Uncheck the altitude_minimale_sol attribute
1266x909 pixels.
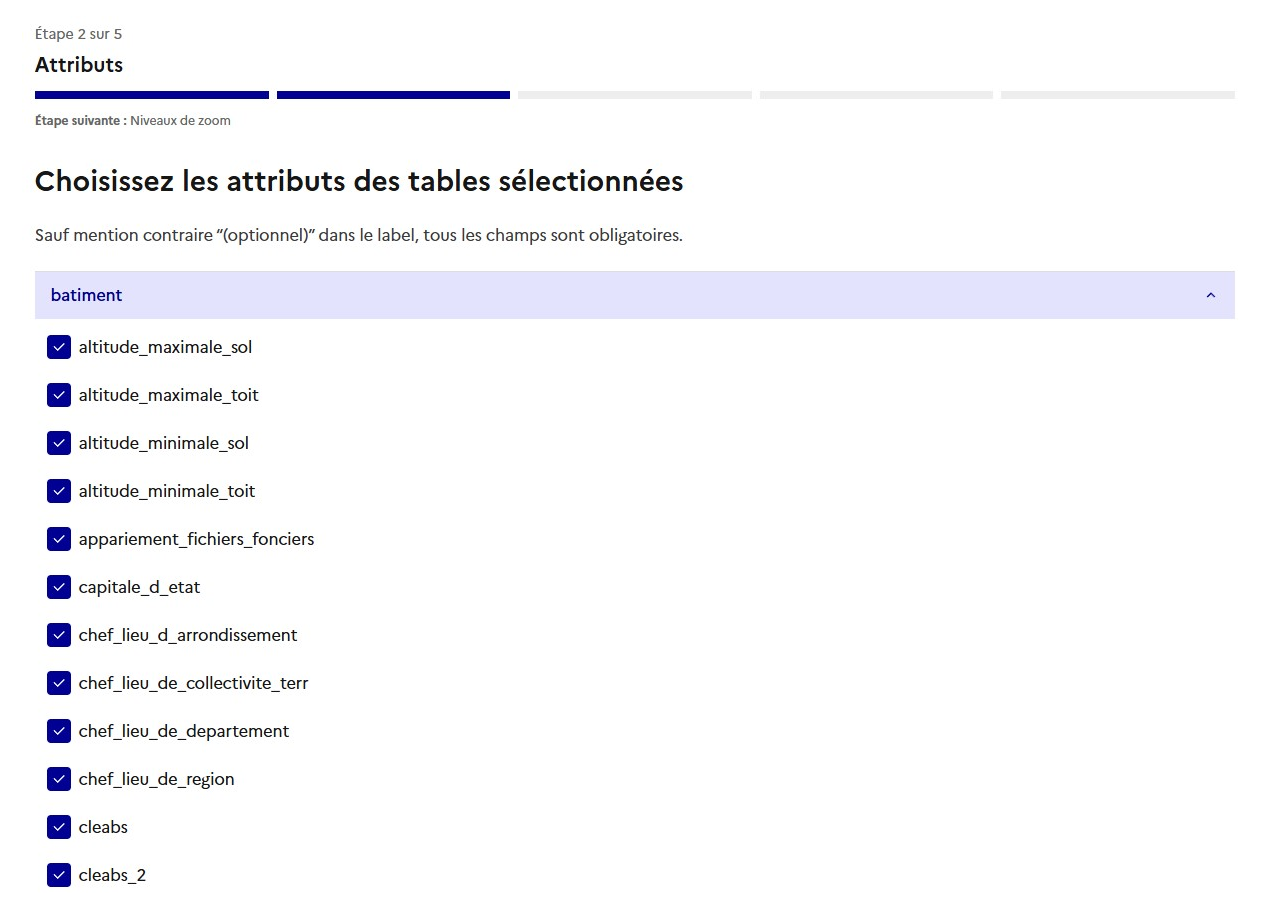tap(59, 443)
